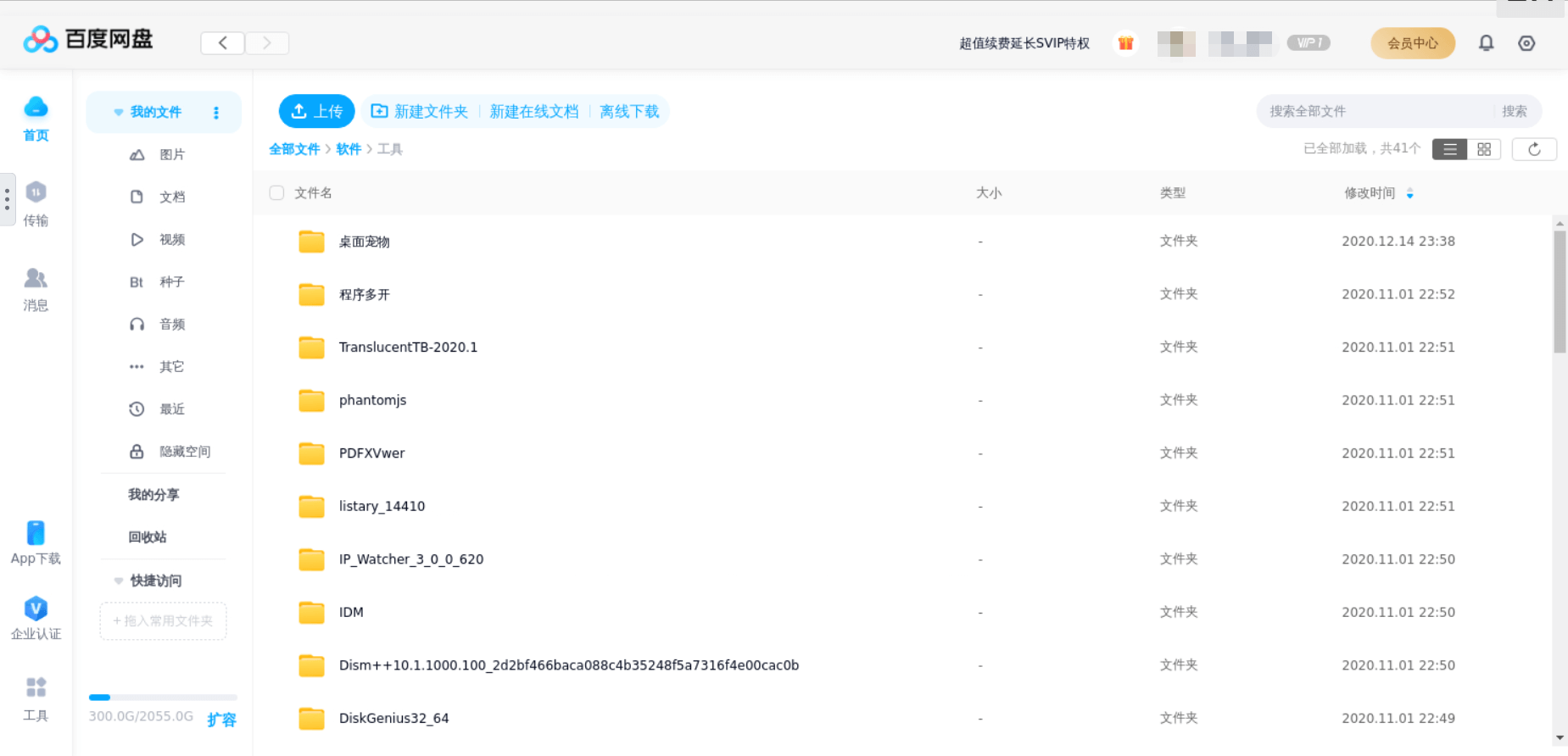1568x756 pixels.
Task: Sort by 修改时间 arrow
Action: pyautogui.click(x=1409, y=193)
